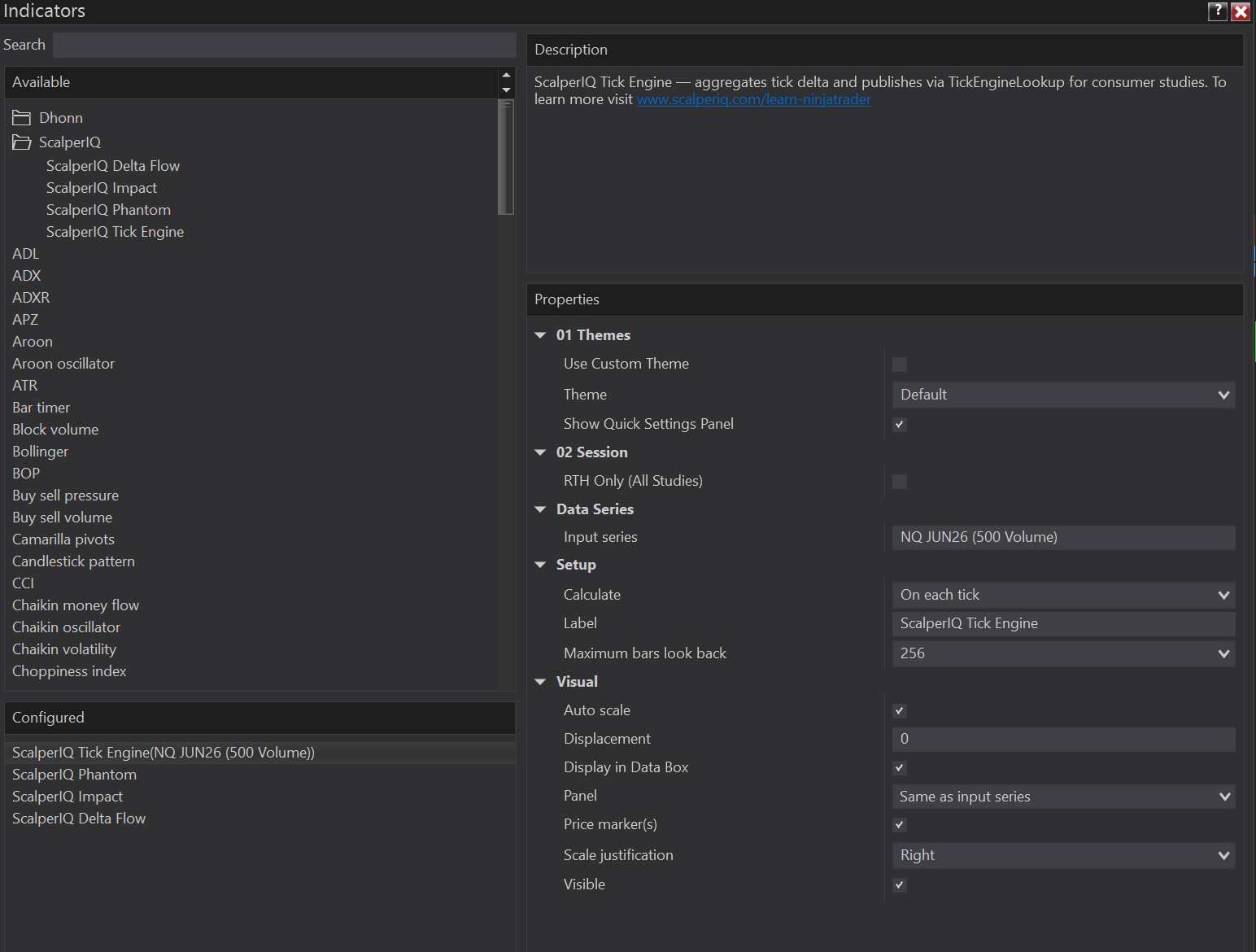
Task: Select the Aroon indicator
Action: [x=33, y=342]
